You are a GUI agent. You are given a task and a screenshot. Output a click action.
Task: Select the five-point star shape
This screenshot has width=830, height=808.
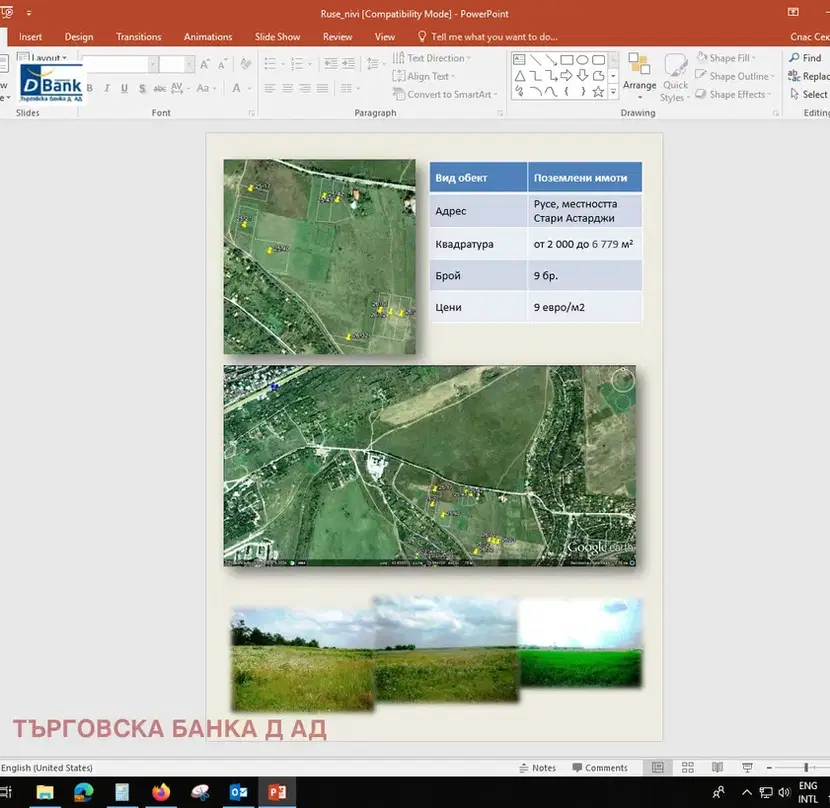click(598, 92)
